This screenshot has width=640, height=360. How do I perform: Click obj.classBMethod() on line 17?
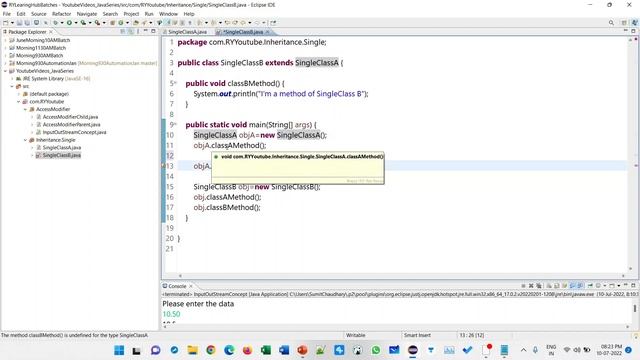click(x=227, y=208)
